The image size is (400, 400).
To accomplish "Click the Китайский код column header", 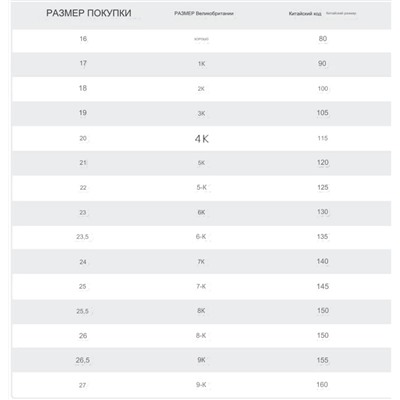I will point(305,14).
